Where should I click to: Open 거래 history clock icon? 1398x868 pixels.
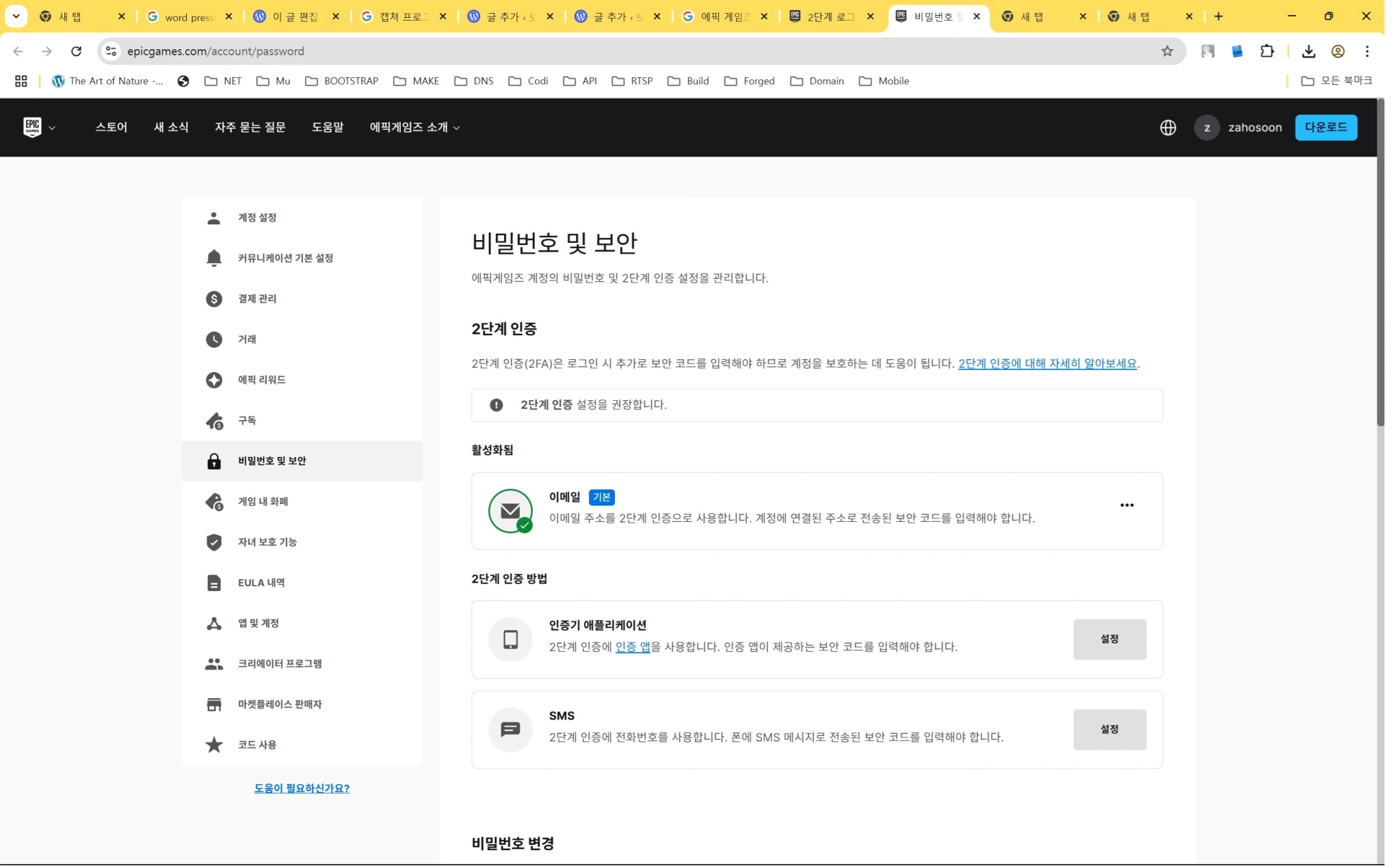tap(214, 339)
